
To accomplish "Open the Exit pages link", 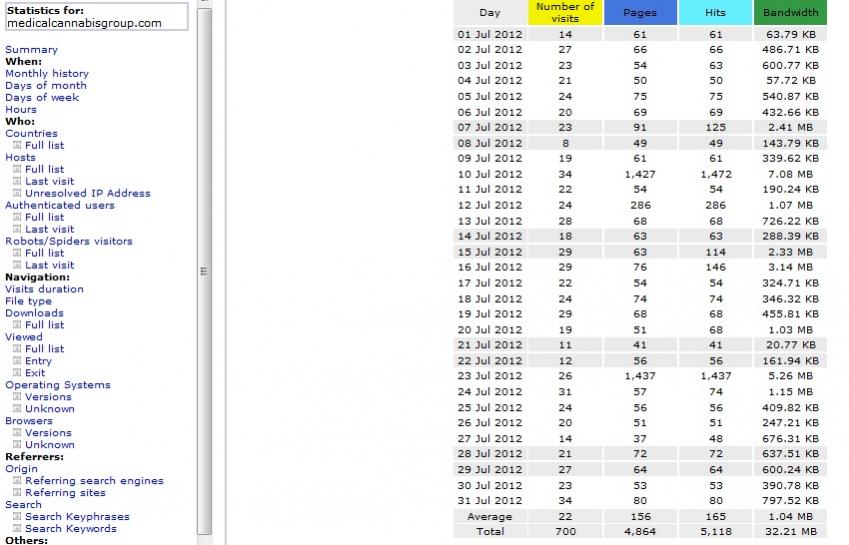I will click(x=35, y=372).
